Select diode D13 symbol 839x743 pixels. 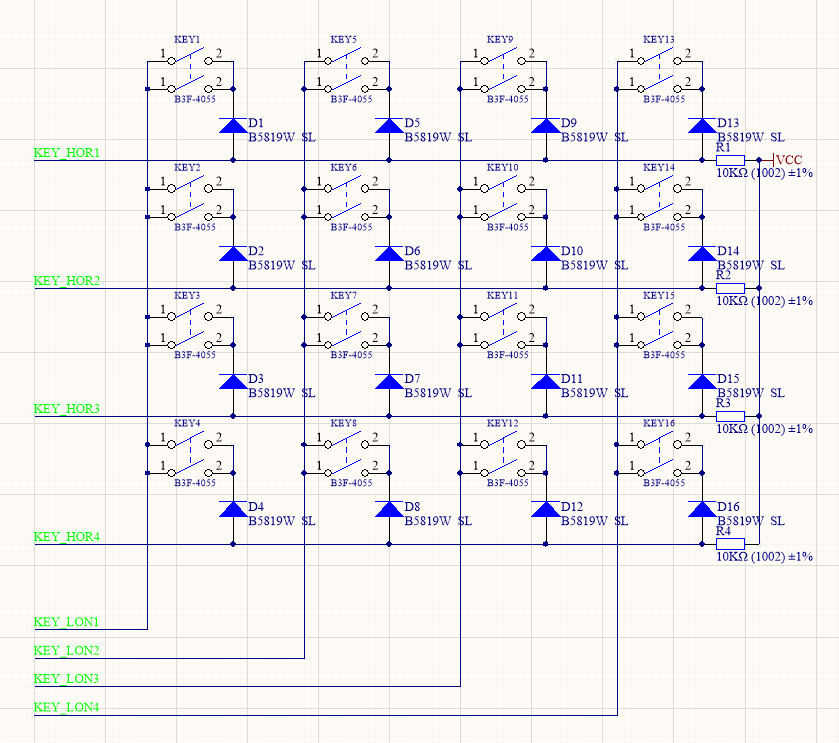[702, 126]
